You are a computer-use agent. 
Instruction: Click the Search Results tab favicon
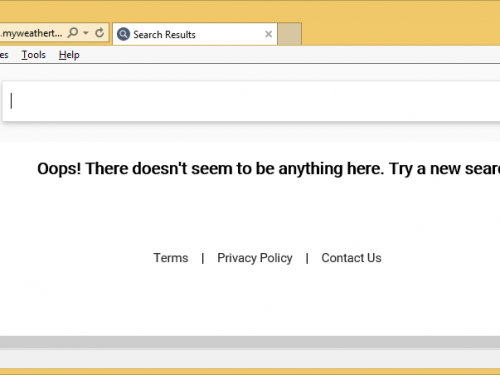pos(123,34)
